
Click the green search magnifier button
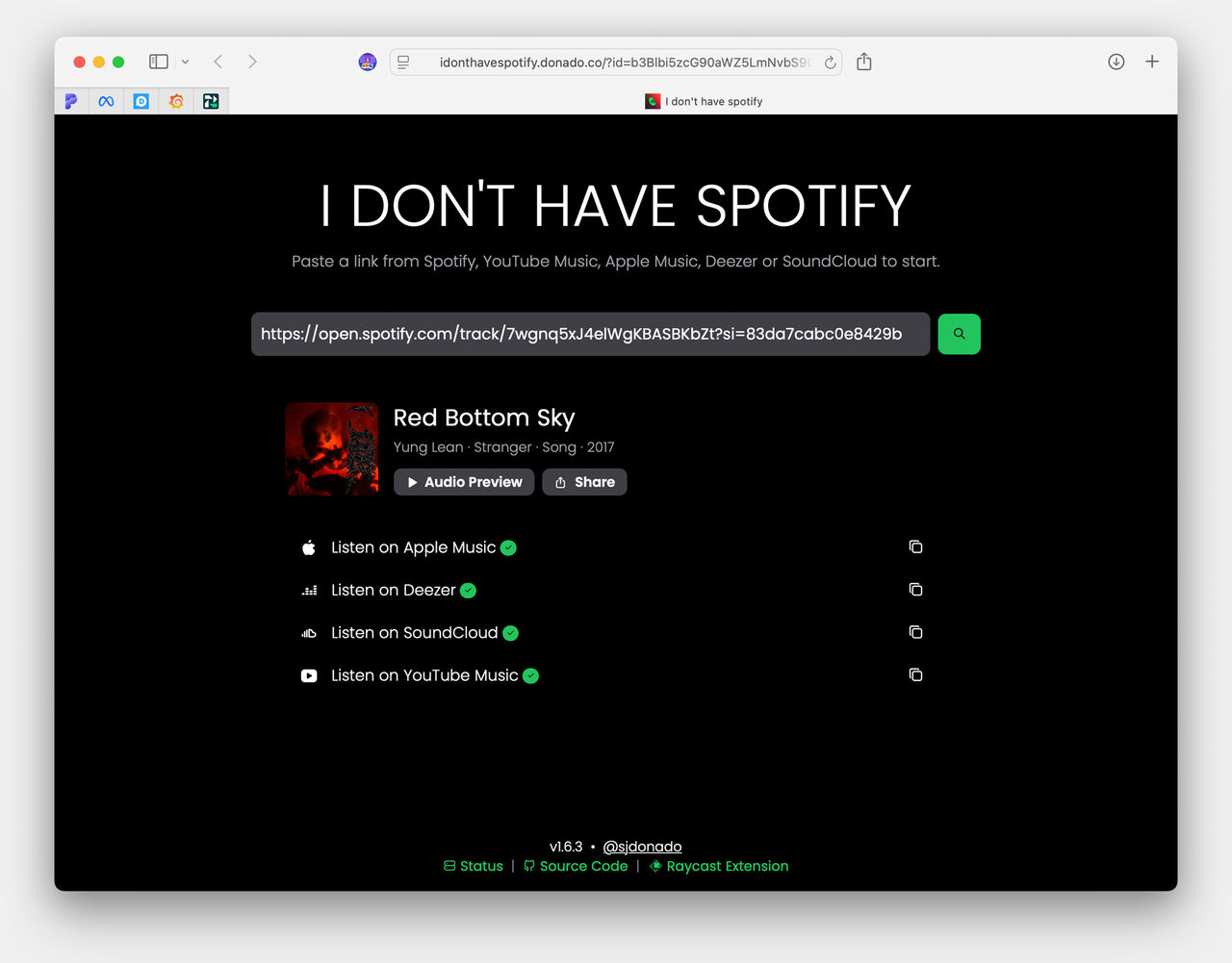pyautogui.click(x=959, y=333)
